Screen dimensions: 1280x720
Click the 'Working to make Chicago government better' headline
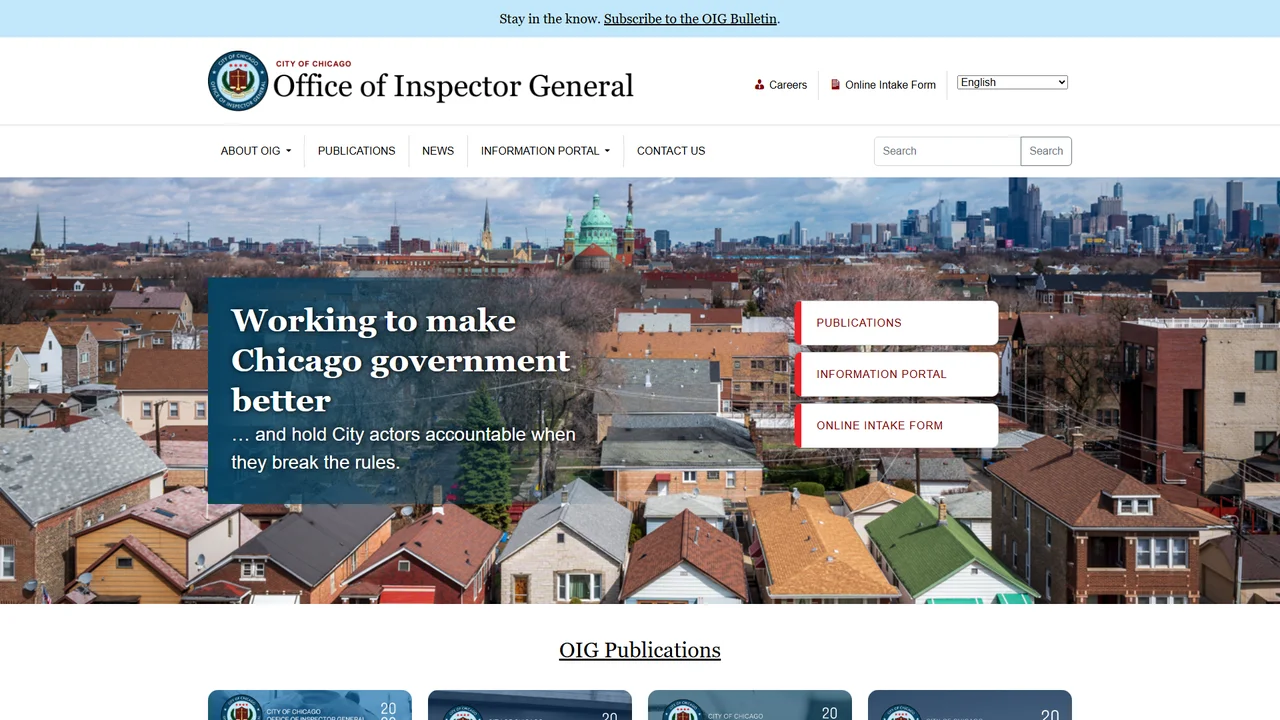tap(401, 360)
